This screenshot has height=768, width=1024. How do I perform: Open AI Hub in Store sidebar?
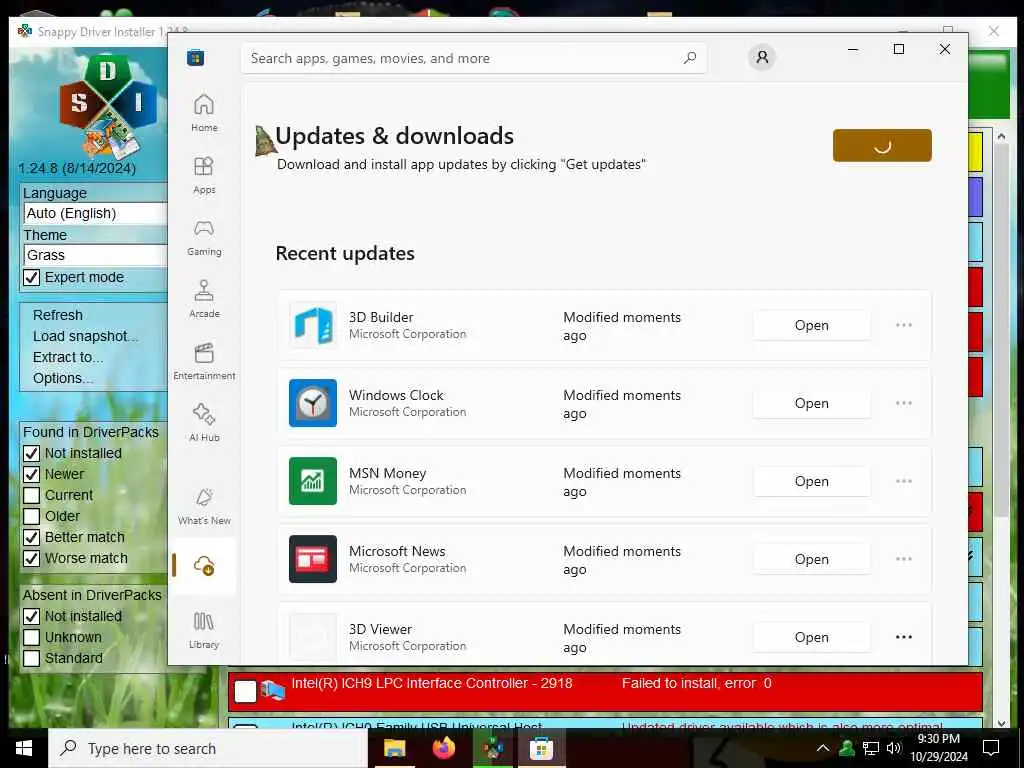(x=204, y=423)
